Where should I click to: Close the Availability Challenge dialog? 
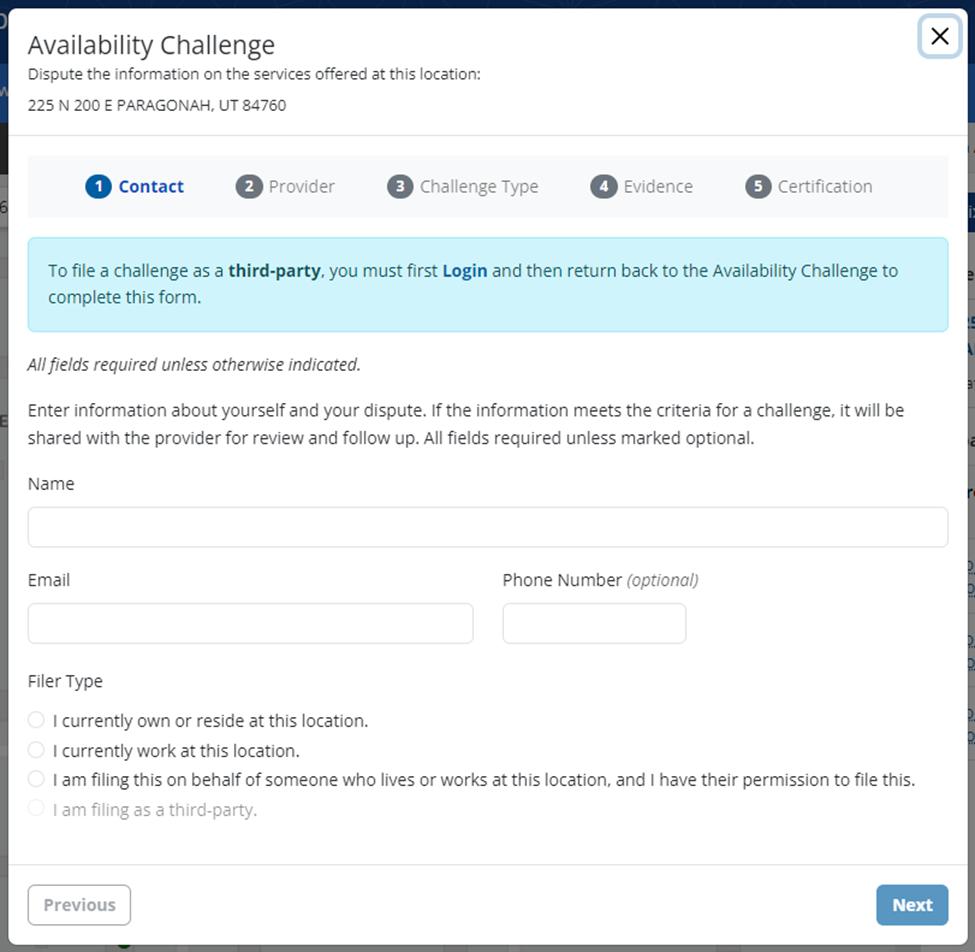[939, 36]
